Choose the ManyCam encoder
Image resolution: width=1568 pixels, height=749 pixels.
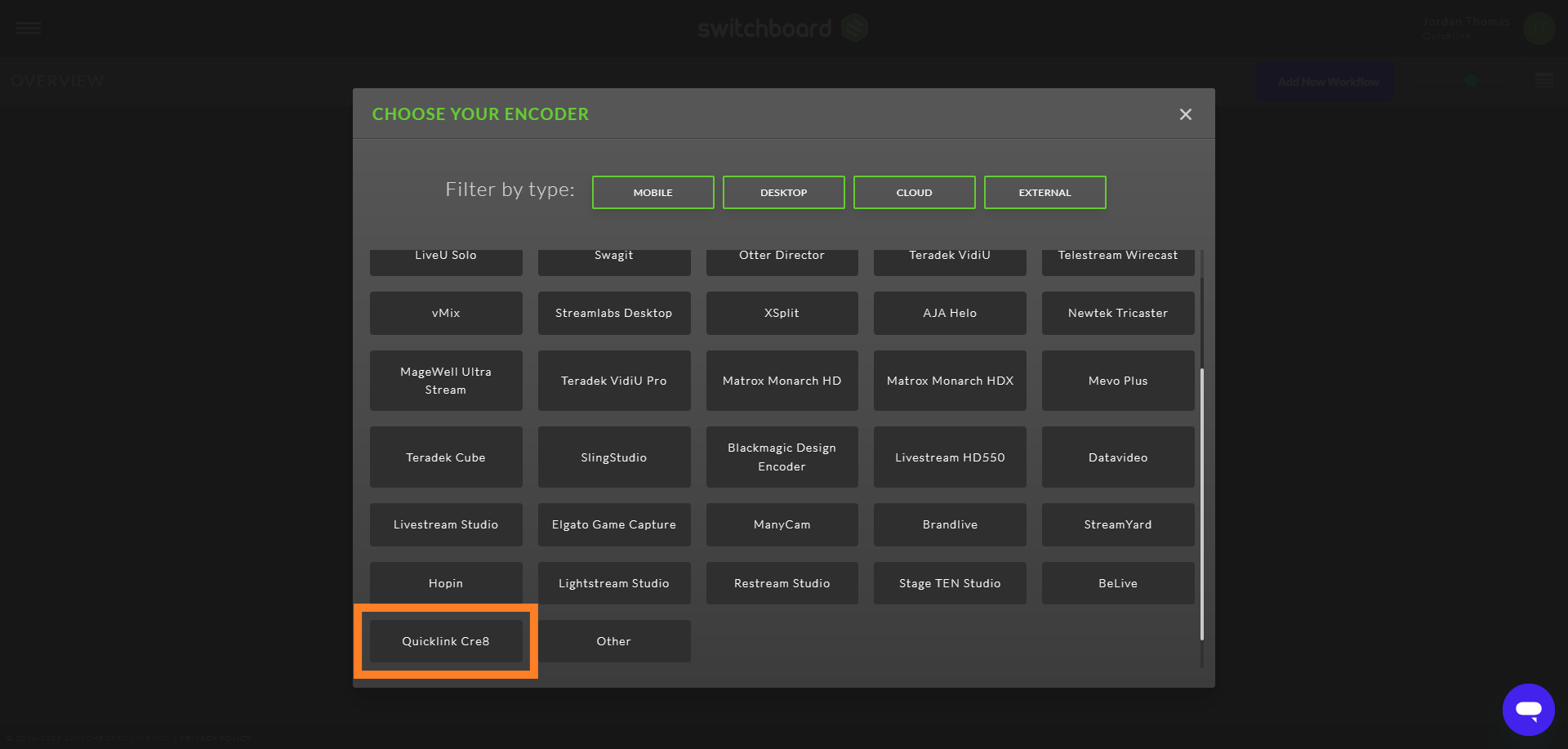[x=782, y=524]
